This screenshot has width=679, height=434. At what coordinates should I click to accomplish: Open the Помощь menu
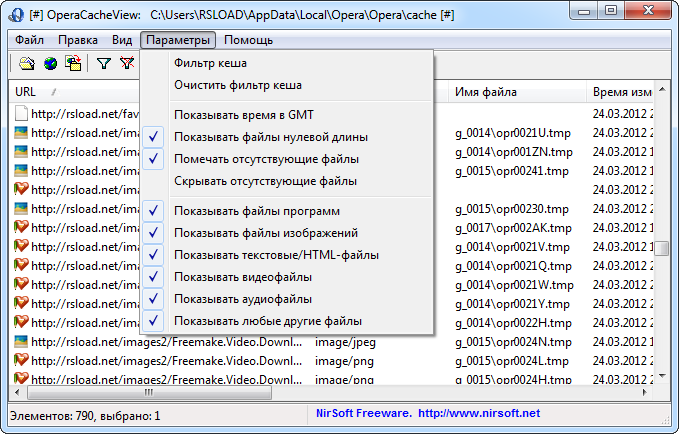249,40
